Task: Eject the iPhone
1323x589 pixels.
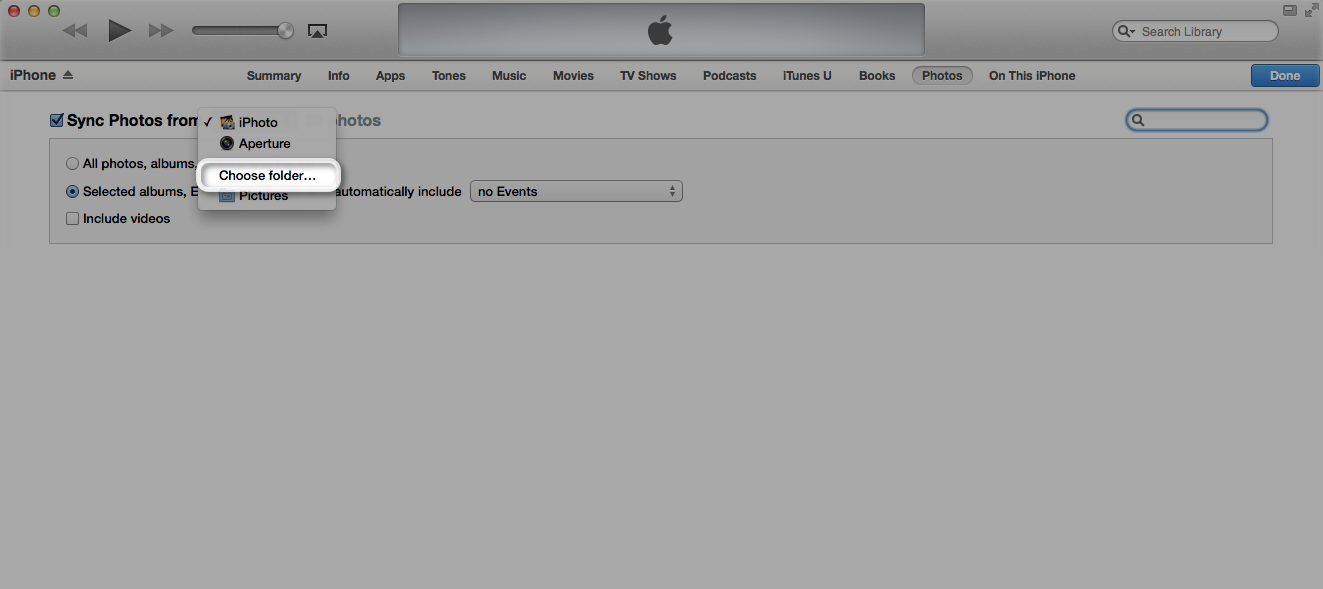Action: [x=68, y=75]
